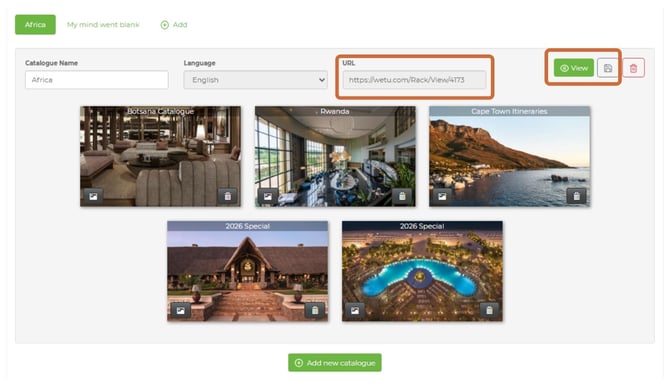
Task: Remove the 2026 Special lodge card
Action: [x=315, y=311]
